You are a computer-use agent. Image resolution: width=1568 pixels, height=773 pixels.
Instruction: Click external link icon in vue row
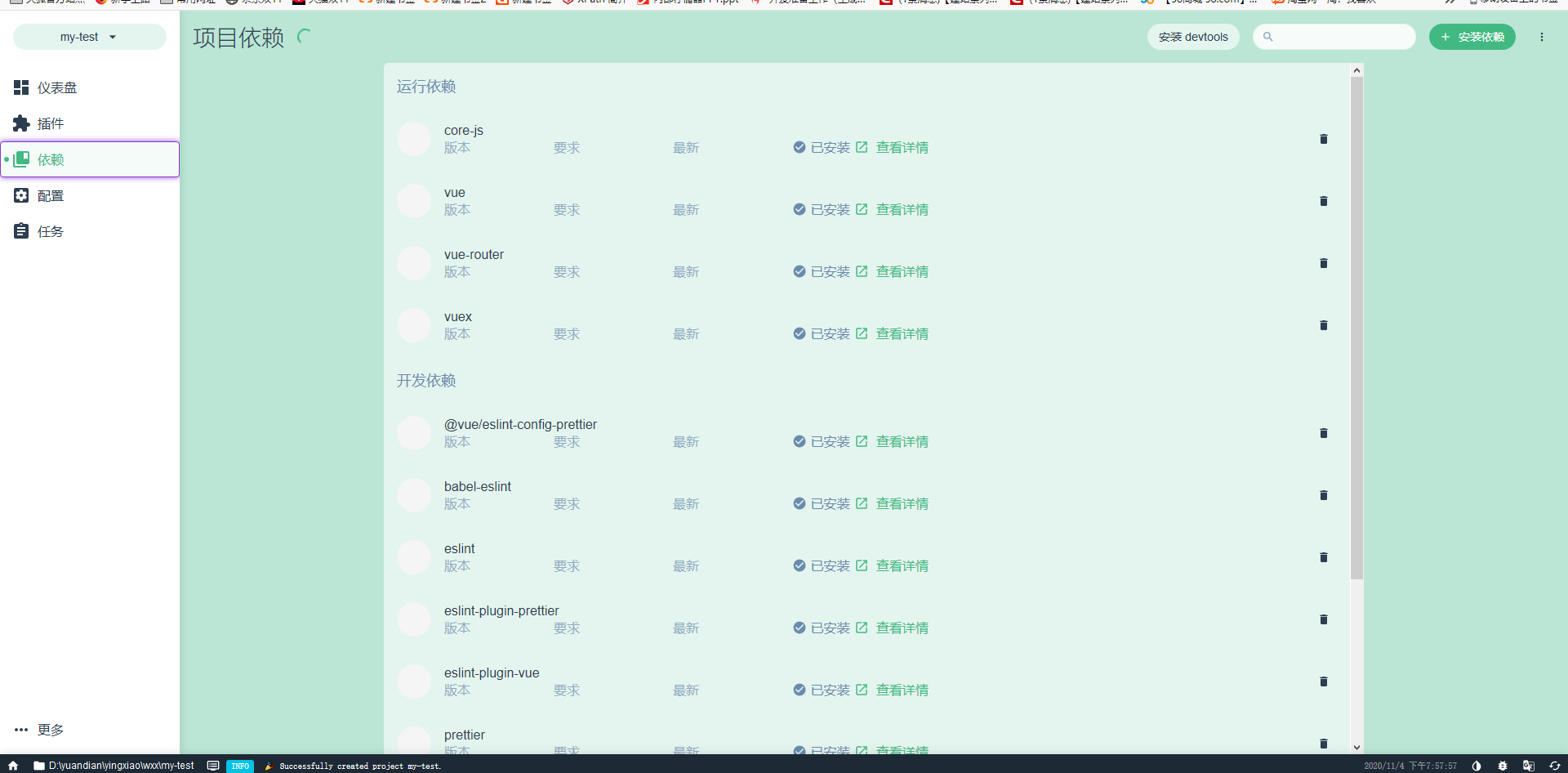(862, 209)
